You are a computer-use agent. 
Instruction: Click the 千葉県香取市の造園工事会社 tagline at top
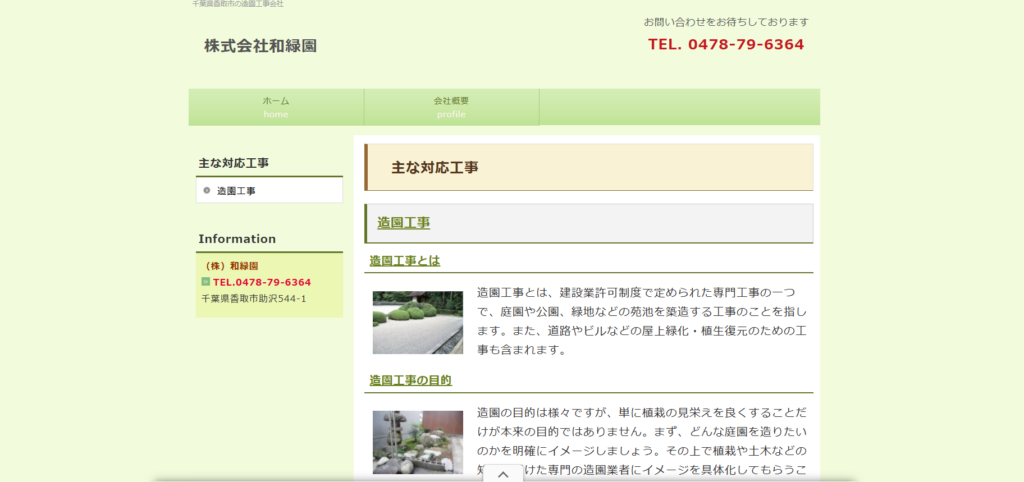click(x=238, y=4)
